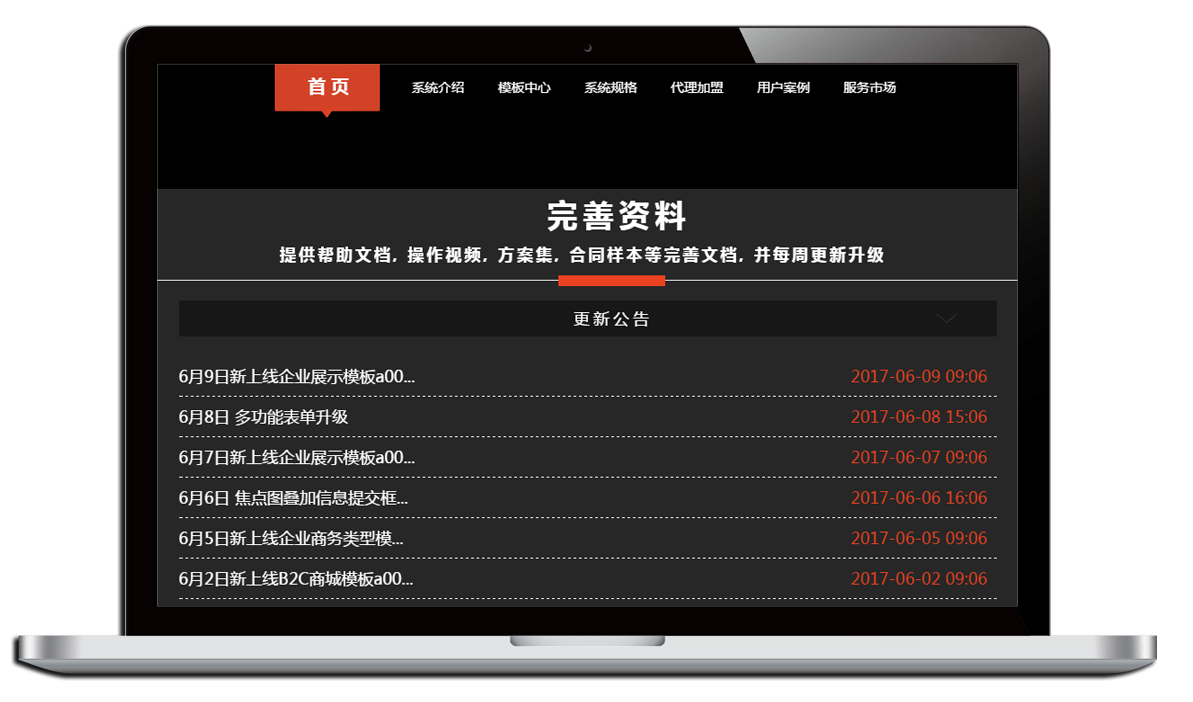This screenshot has height=702, width=1193.
Task: Go to 模板中心 in navigation
Action: [524, 88]
